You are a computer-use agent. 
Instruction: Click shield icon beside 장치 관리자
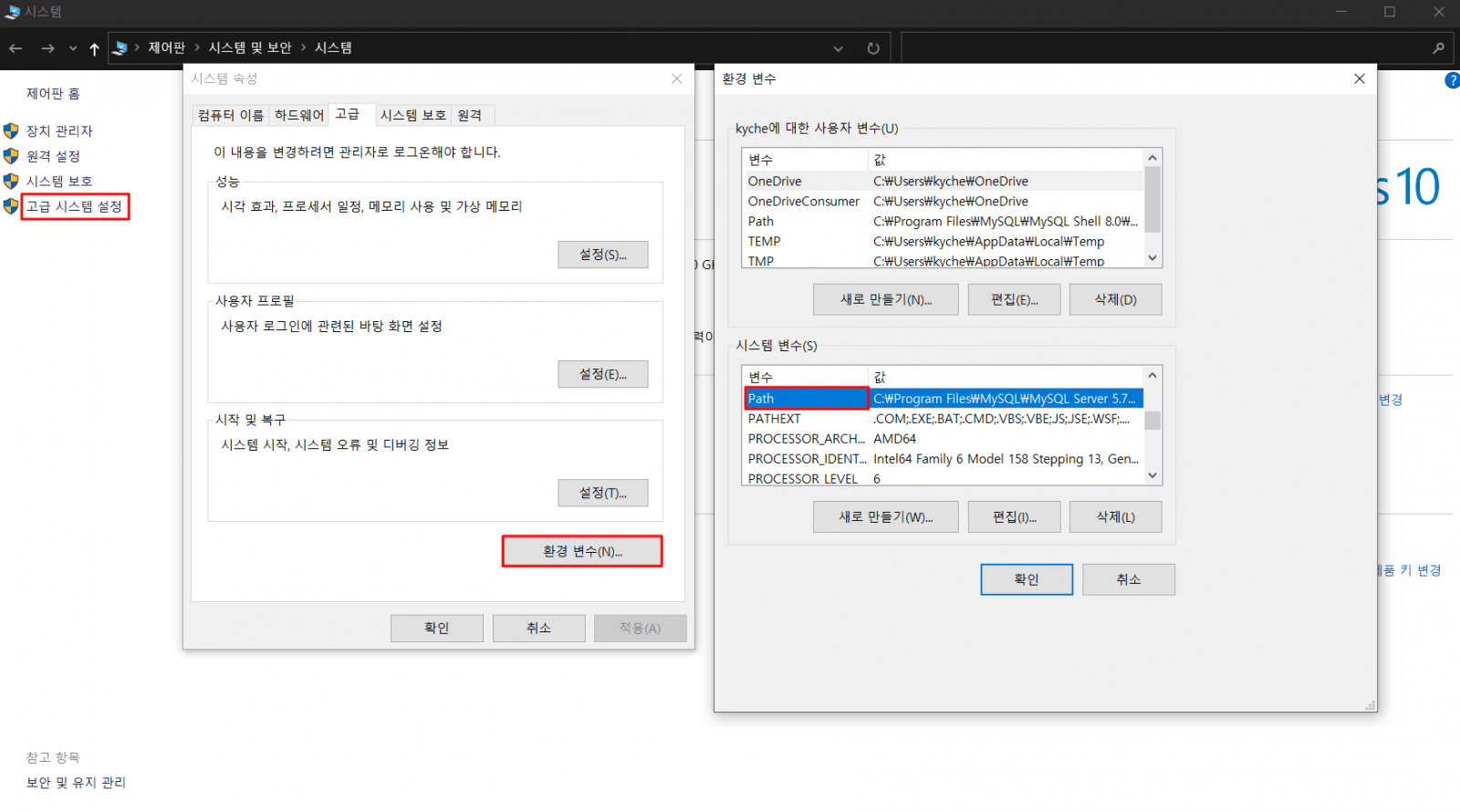(11, 131)
